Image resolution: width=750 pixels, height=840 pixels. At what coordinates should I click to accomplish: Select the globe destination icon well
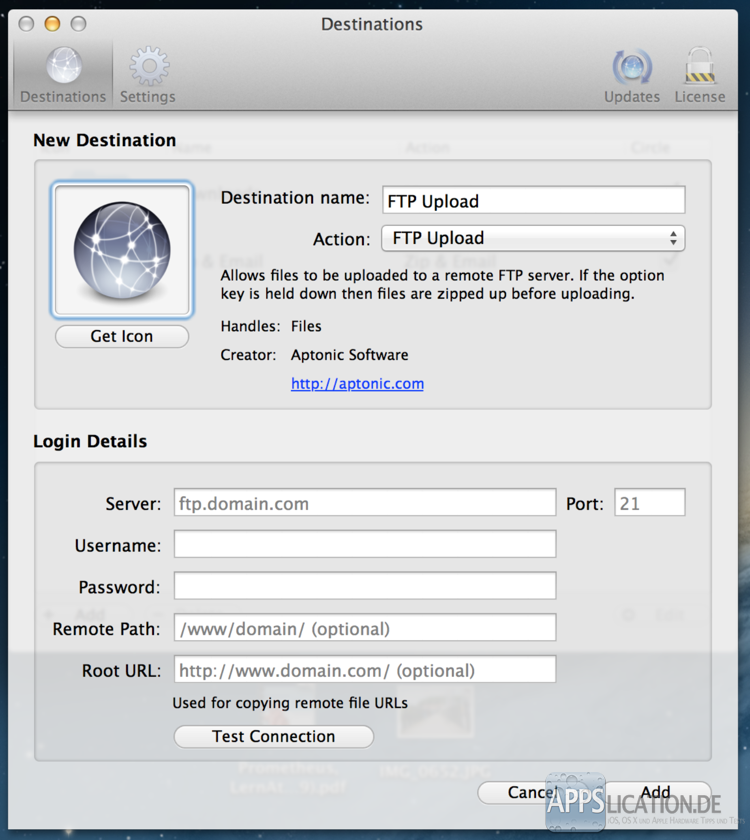click(x=122, y=250)
